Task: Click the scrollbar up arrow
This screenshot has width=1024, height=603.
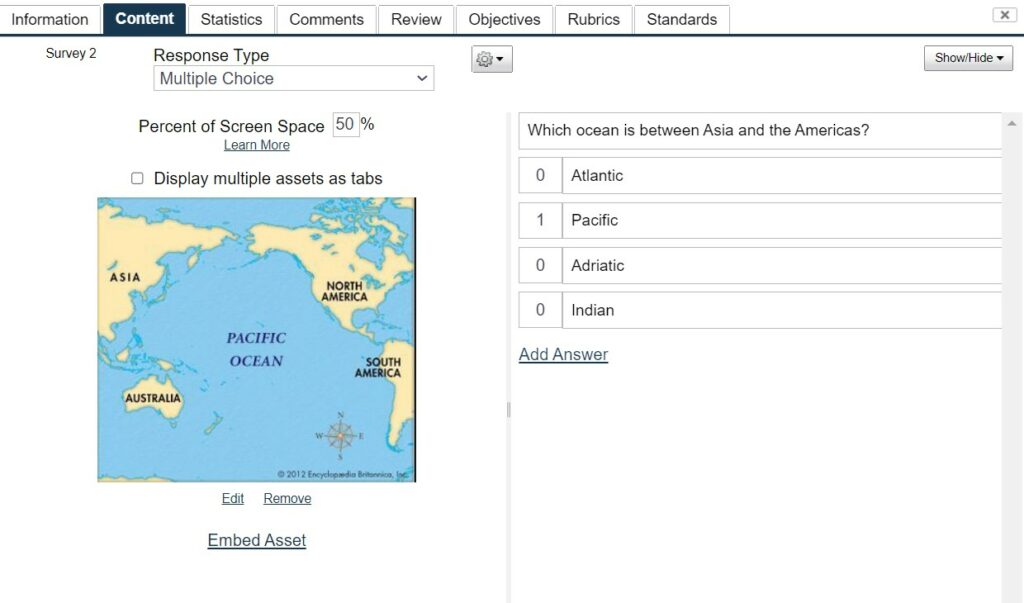Action: click(x=1012, y=123)
